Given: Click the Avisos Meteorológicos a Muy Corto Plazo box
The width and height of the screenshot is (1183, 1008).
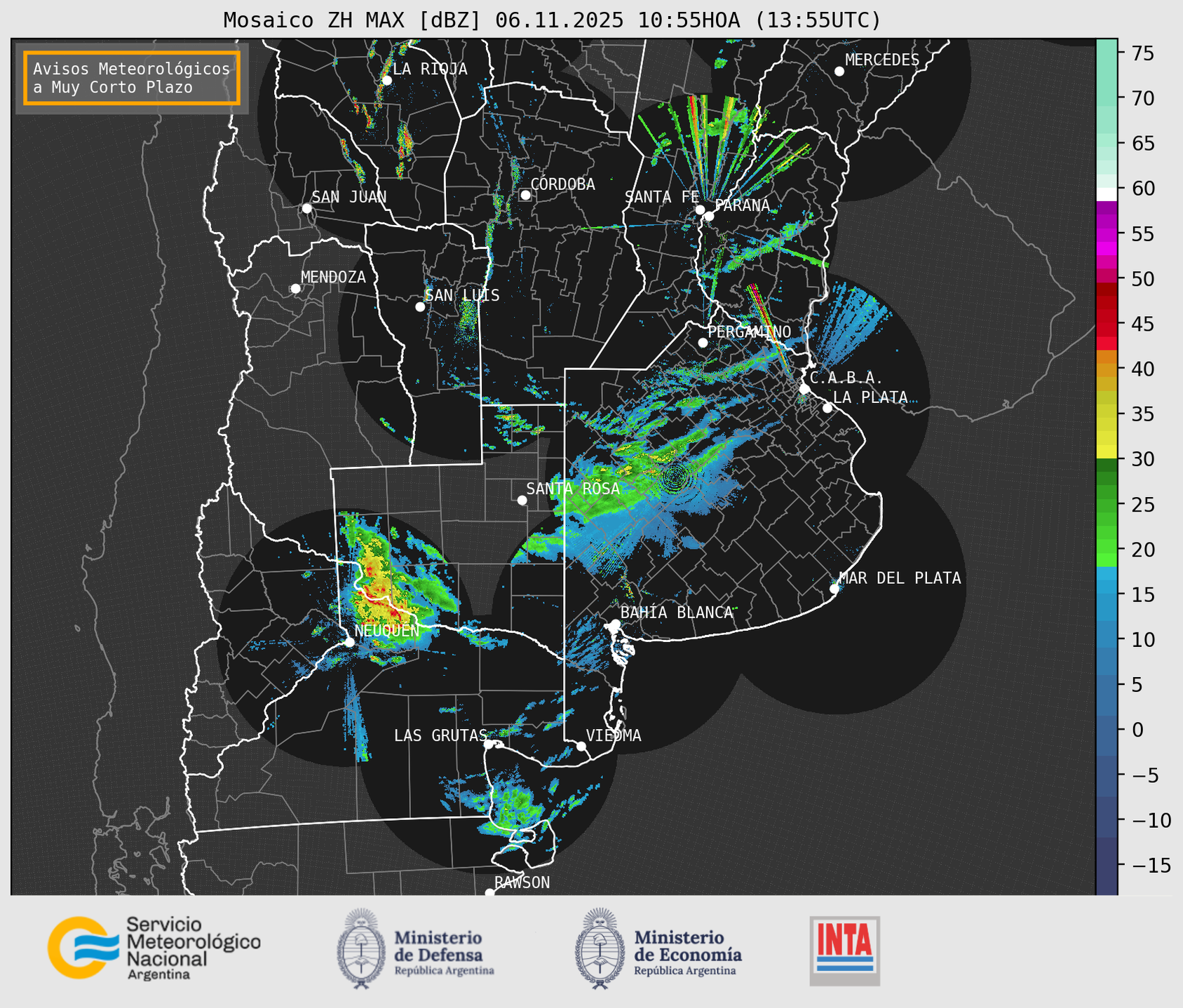Looking at the screenshot, I should pyautogui.click(x=132, y=78).
